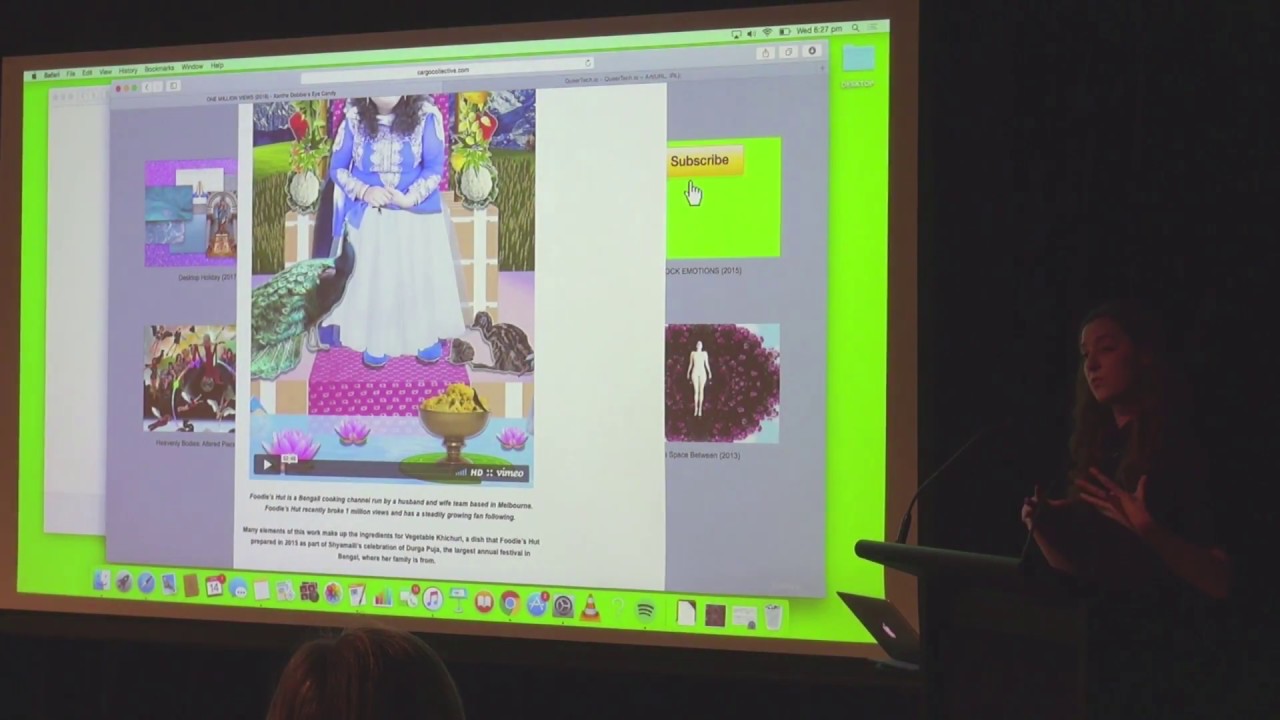Adjust the video player volume bars
The width and height of the screenshot is (1280, 720).
click(x=461, y=472)
